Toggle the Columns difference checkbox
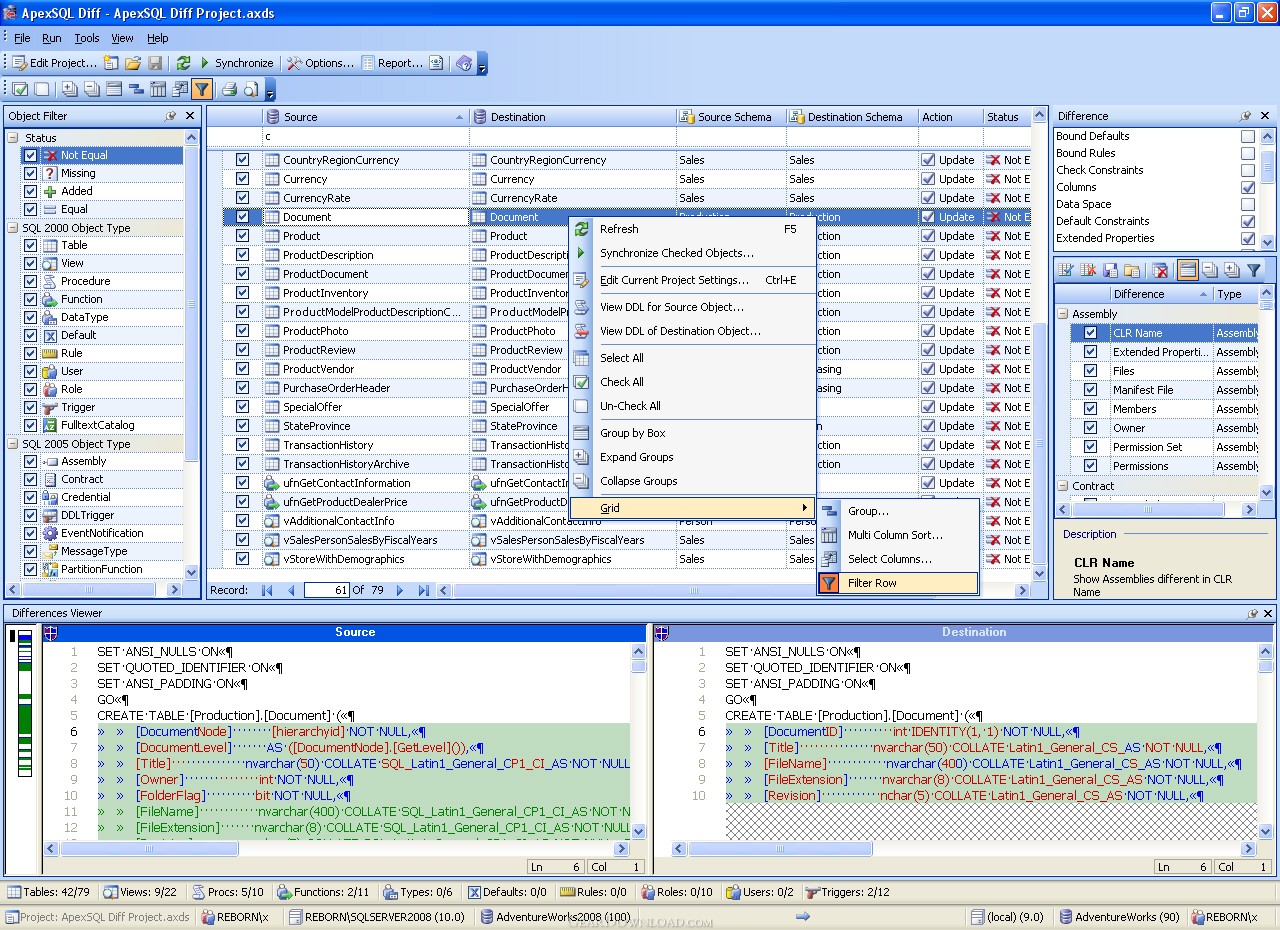This screenshot has height=930, width=1280. click(1248, 187)
